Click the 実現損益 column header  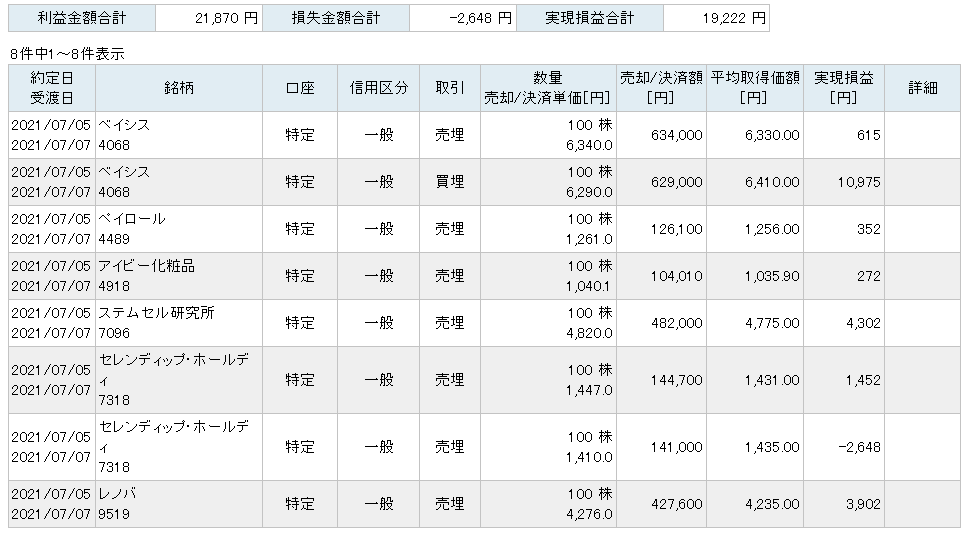coord(844,88)
